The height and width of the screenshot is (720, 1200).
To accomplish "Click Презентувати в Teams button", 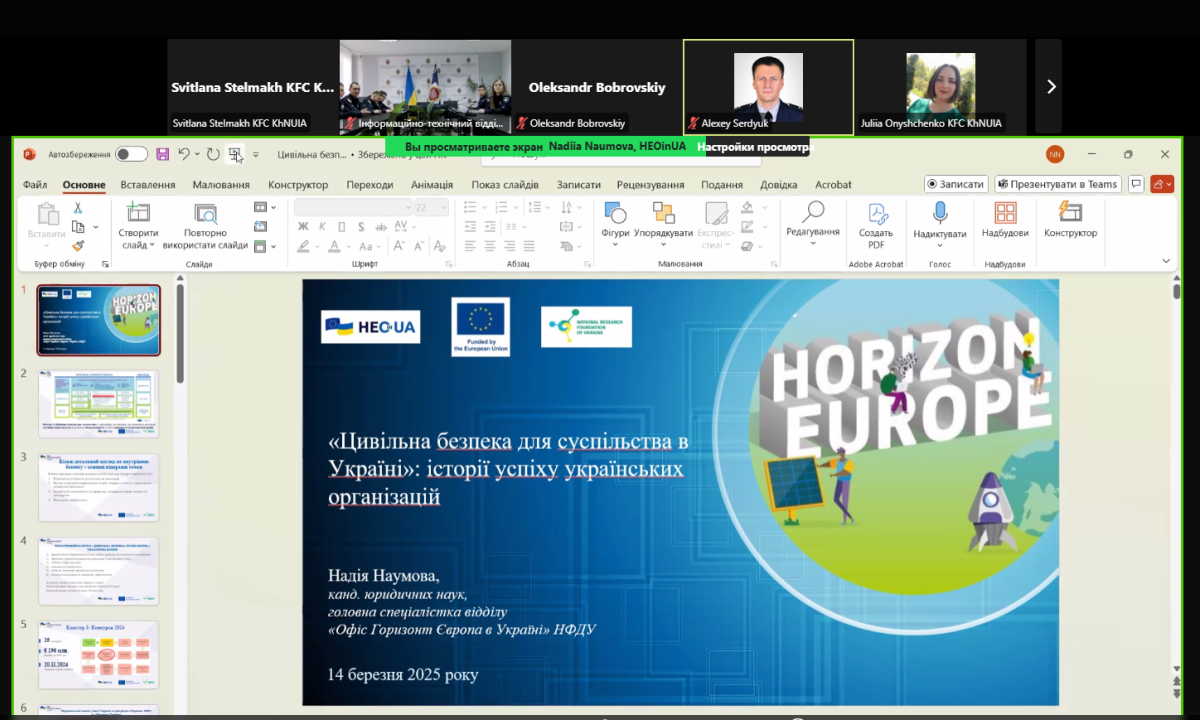I will (1056, 184).
